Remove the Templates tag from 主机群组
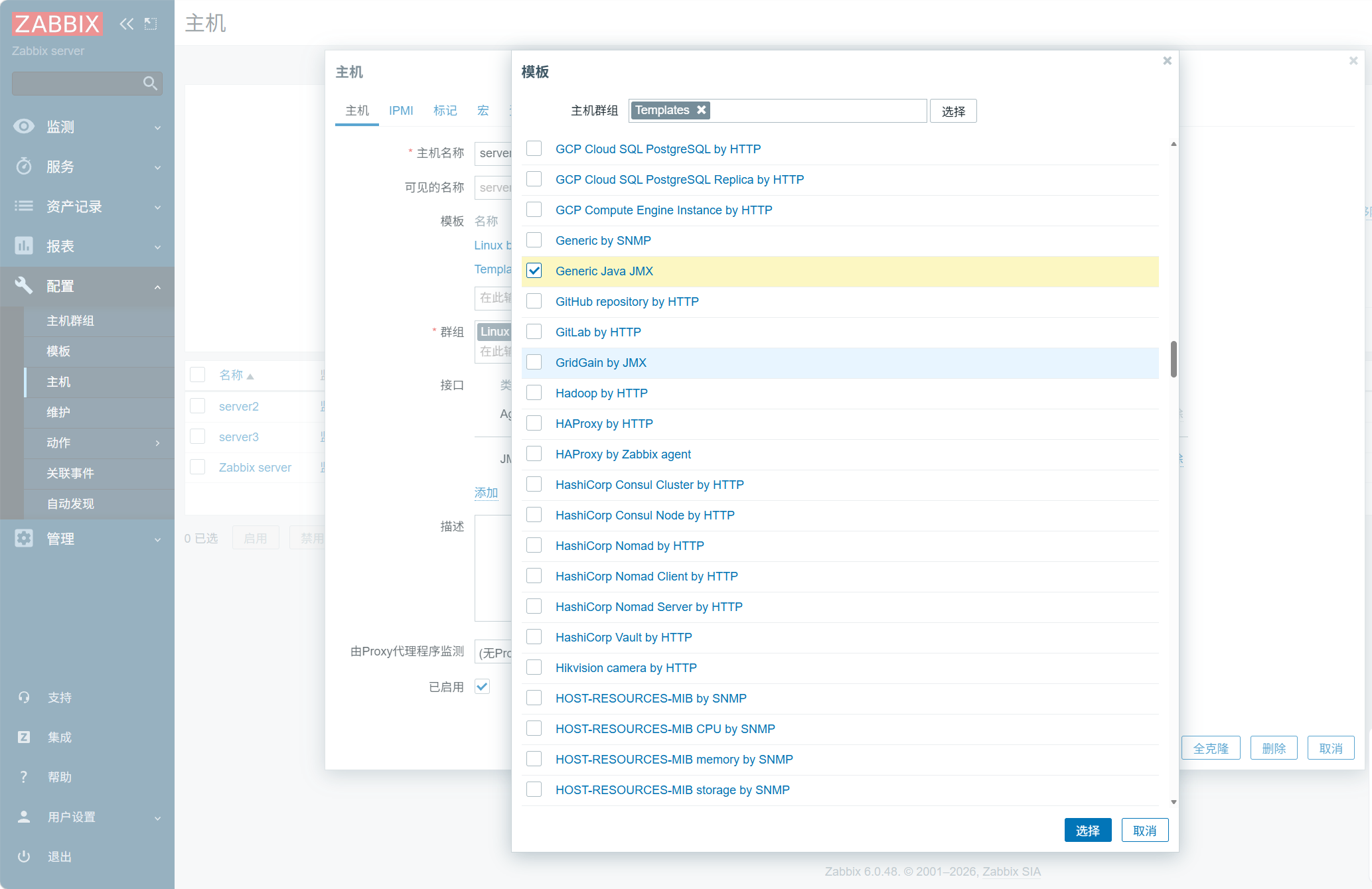The width and height of the screenshot is (1372, 889). coord(701,110)
